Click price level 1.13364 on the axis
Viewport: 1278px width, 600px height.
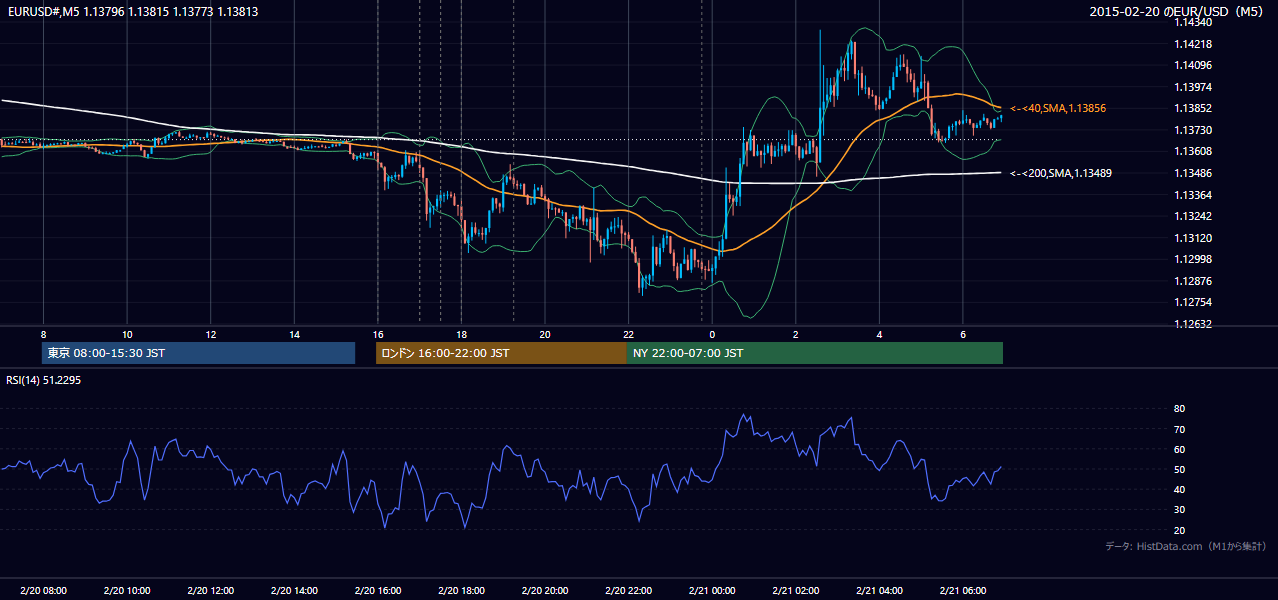[x=1192, y=195]
